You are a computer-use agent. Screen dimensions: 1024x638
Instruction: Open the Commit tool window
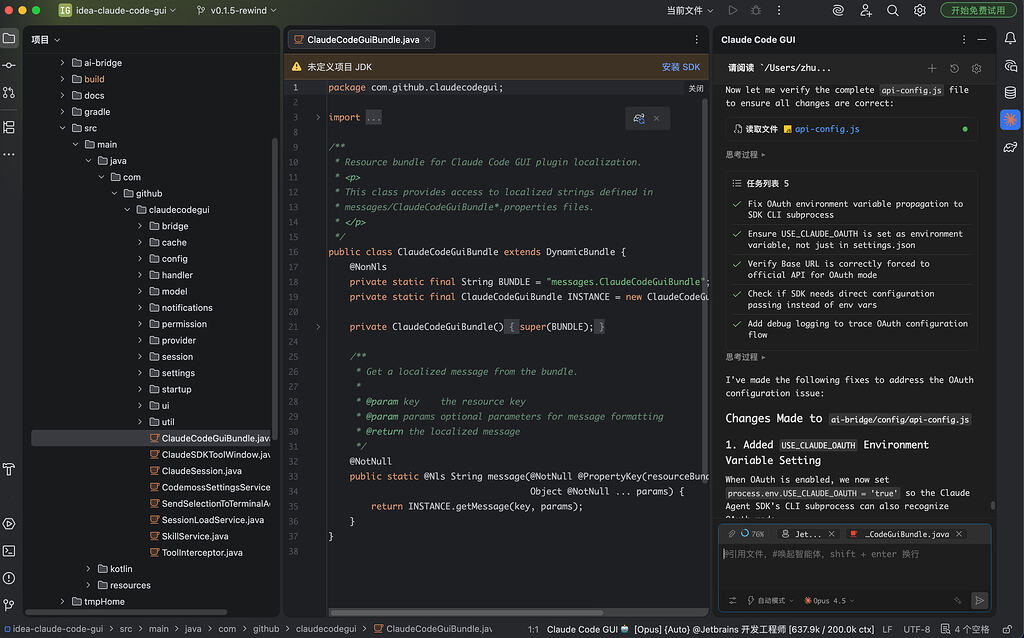[x=9, y=65]
